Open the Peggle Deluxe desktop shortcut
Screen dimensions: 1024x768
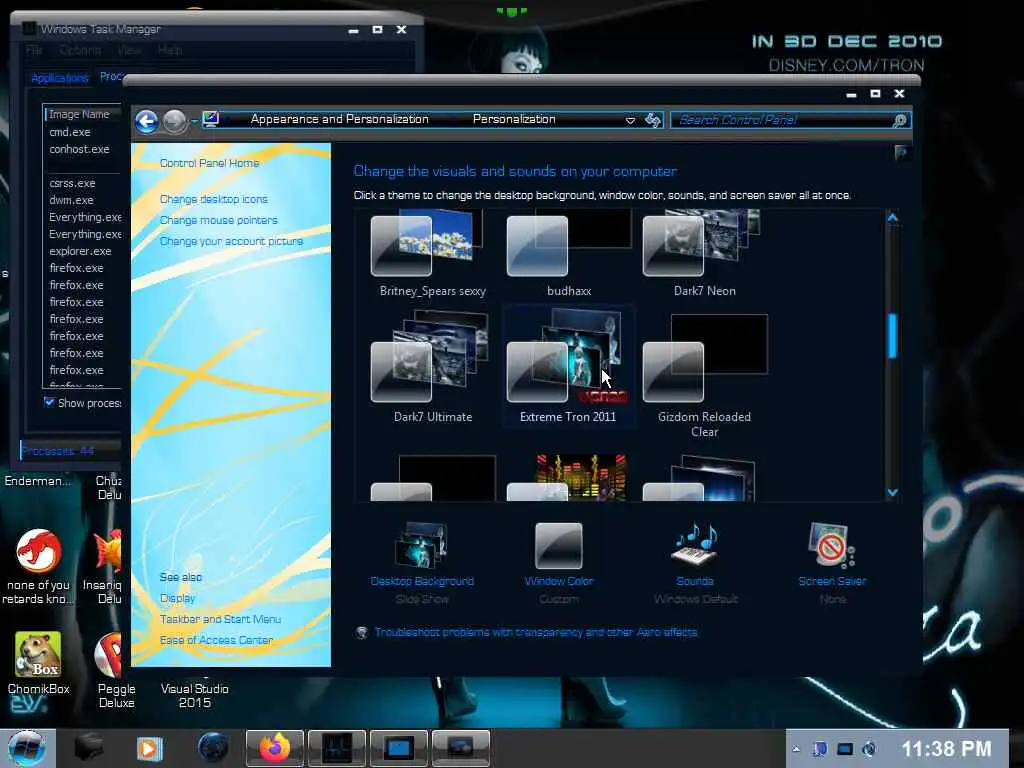tap(115, 669)
